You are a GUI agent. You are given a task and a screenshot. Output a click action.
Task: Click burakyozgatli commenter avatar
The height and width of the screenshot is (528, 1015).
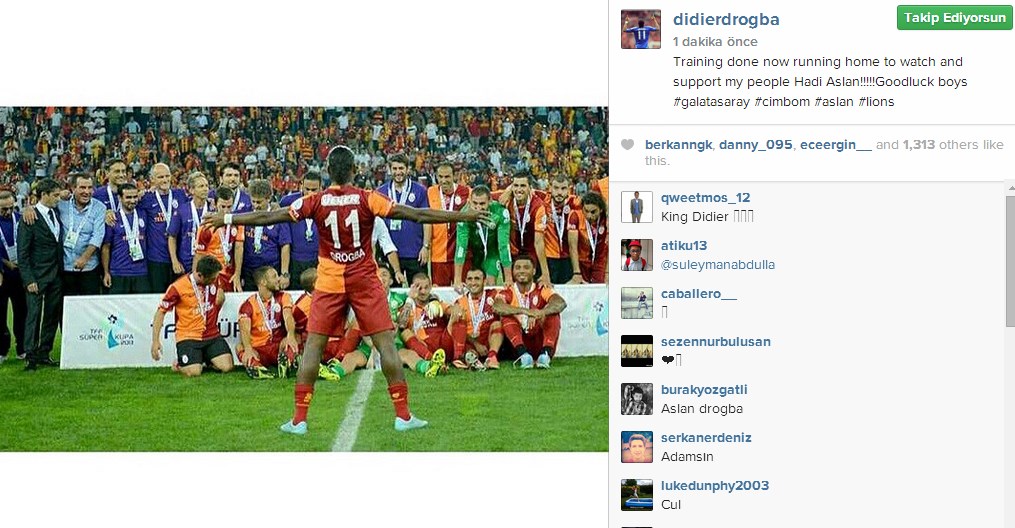coord(637,399)
